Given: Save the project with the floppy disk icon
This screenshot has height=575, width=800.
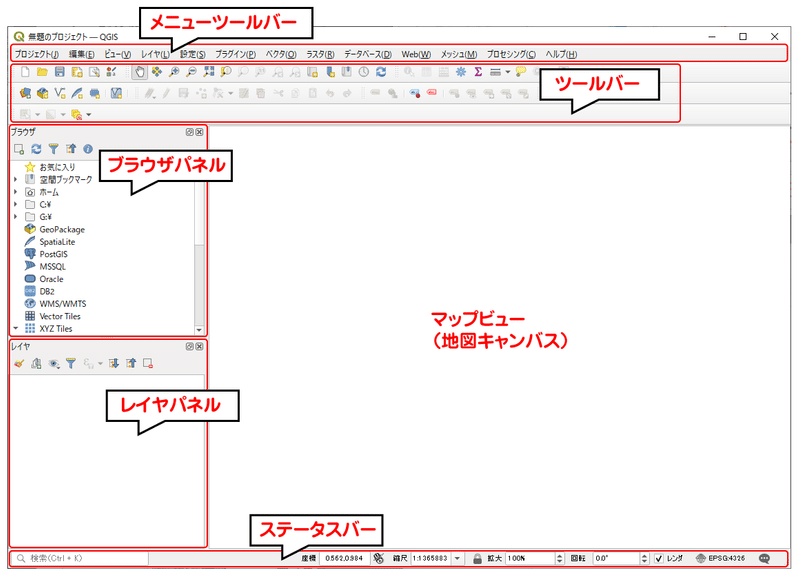Looking at the screenshot, I should [60, 72].
